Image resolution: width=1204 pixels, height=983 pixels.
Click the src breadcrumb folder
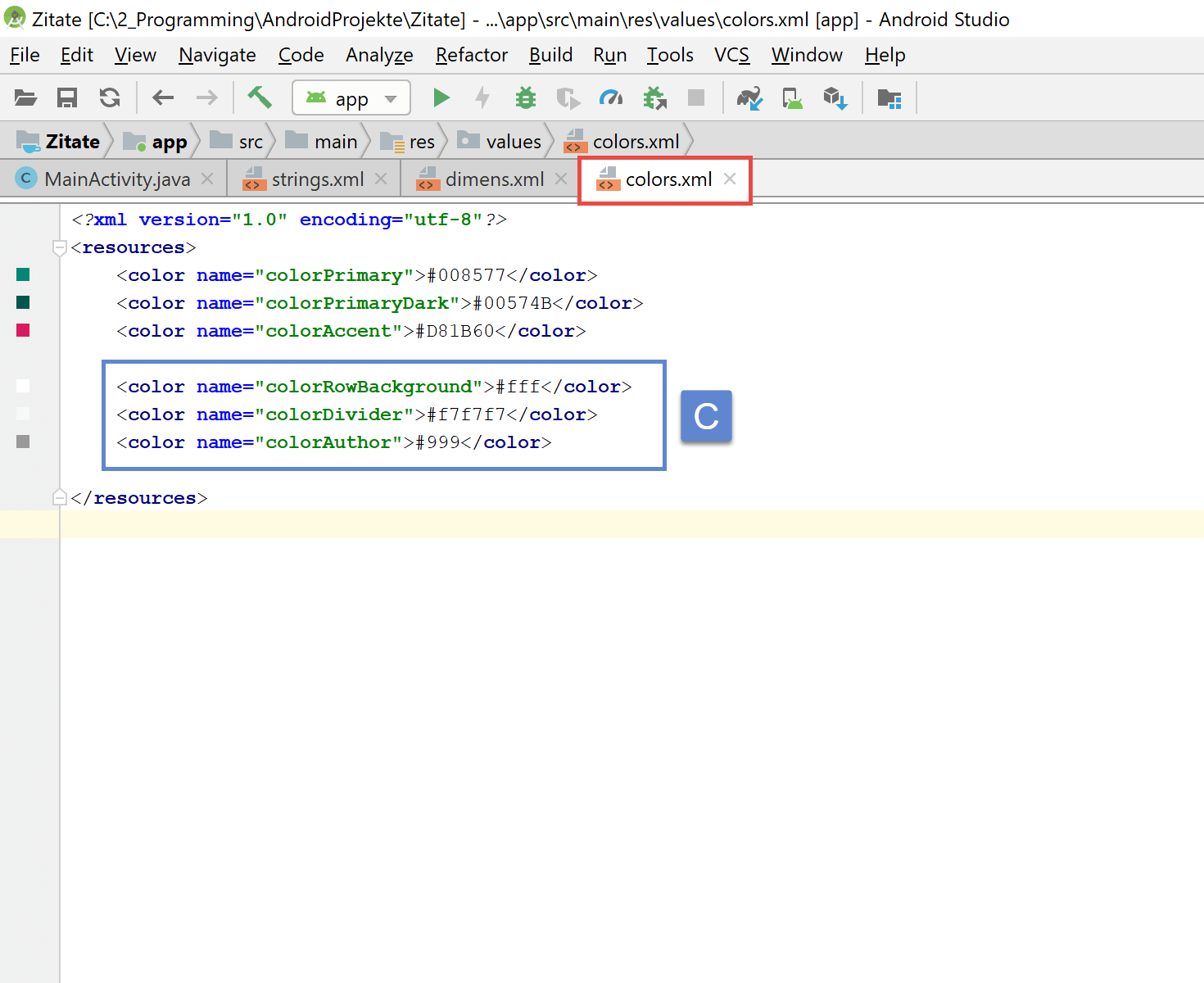[237, 141]
